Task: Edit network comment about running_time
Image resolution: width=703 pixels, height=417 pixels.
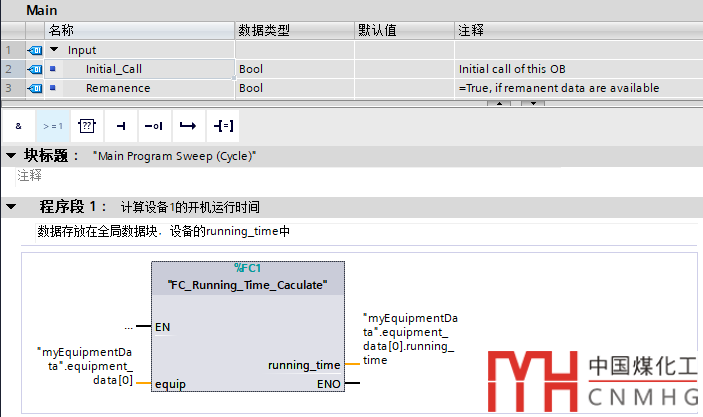Action: pos(163,231)
